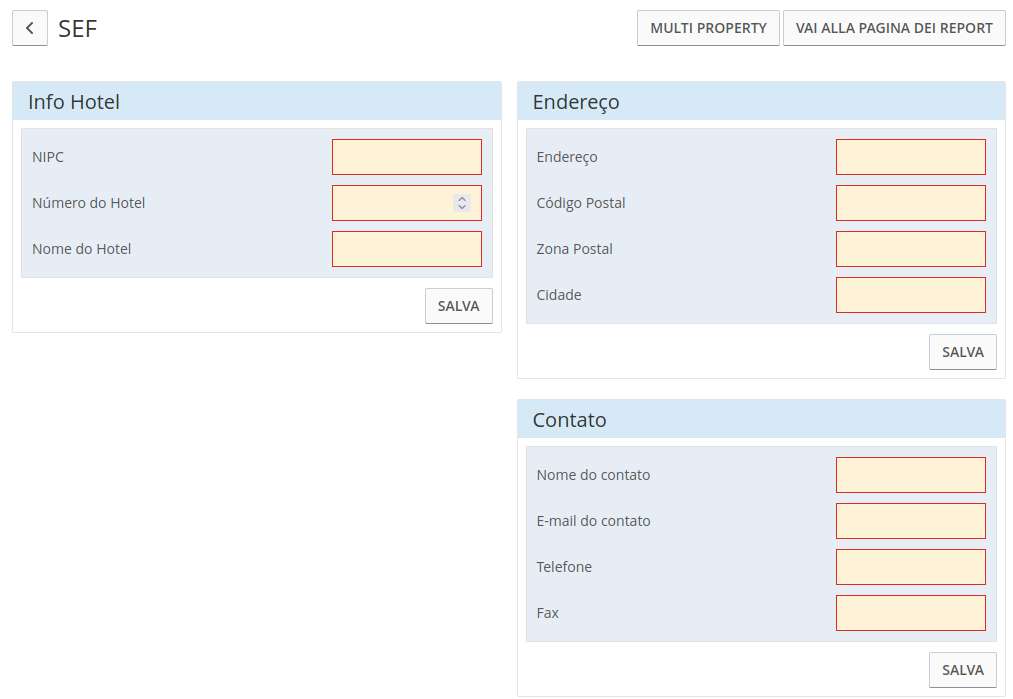1013x699 pixels.
Task: Focus the Cidade input field
Action: (x=911, y=295)
